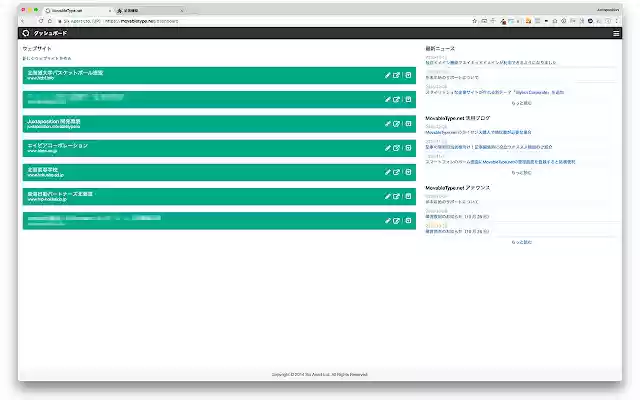Switch to the second browser tab
640x400 pixels.
pyautogui.click(x=149, y=11)
